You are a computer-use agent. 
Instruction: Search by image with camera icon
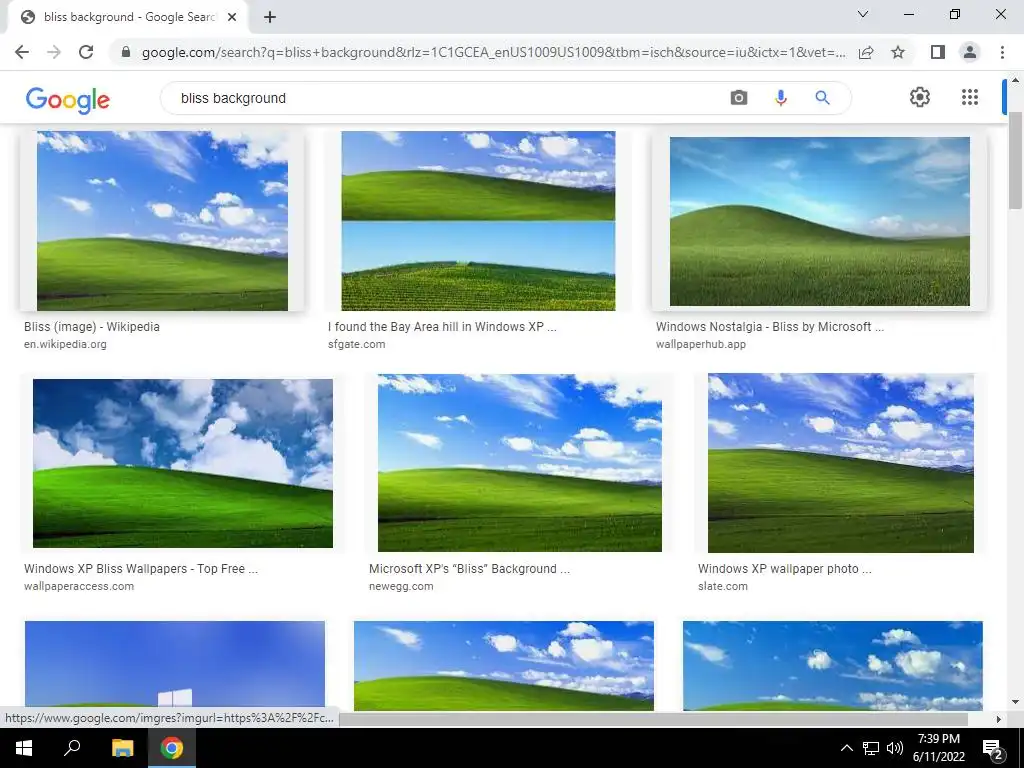coord(739,98)
